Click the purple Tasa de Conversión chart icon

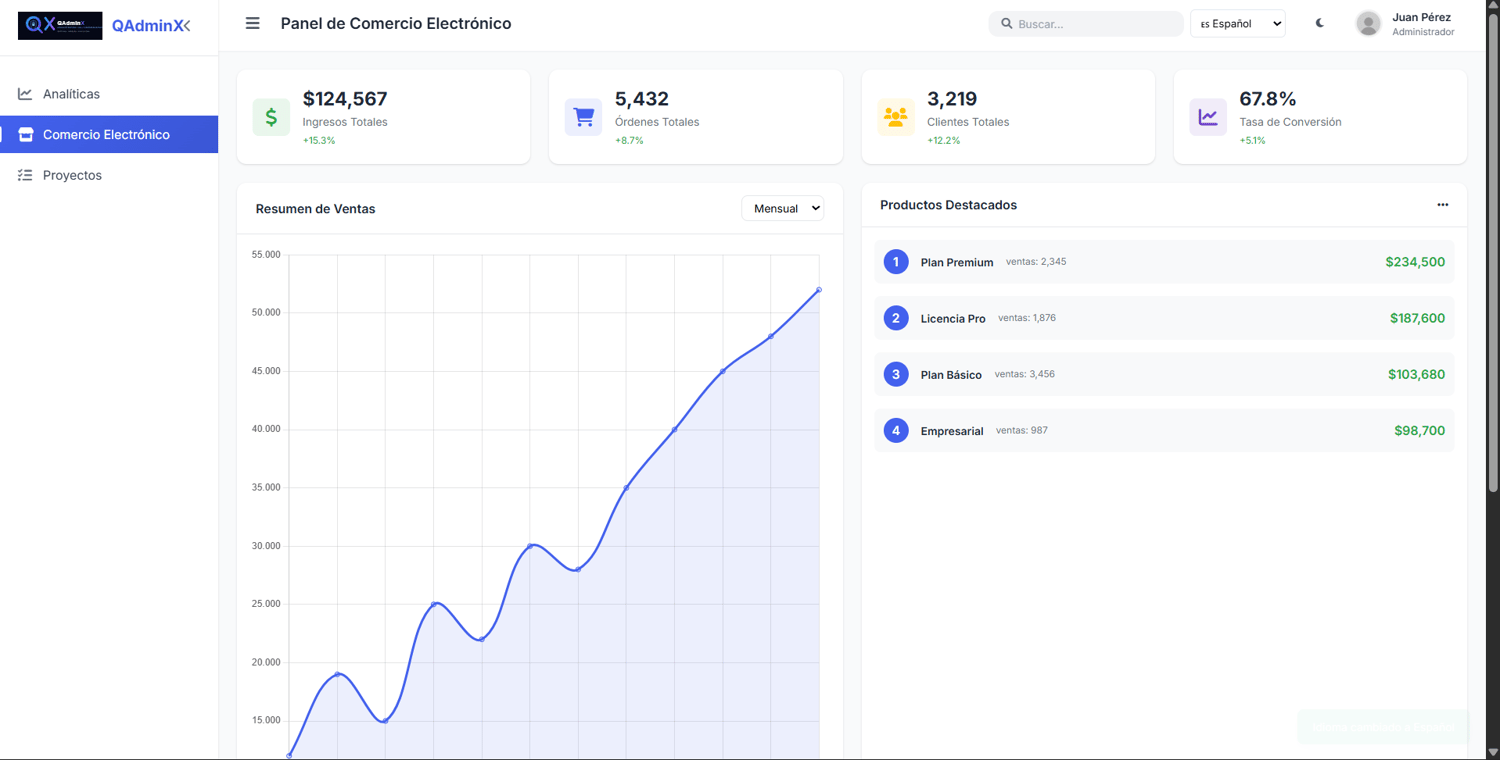click(x=1208, y=117)
